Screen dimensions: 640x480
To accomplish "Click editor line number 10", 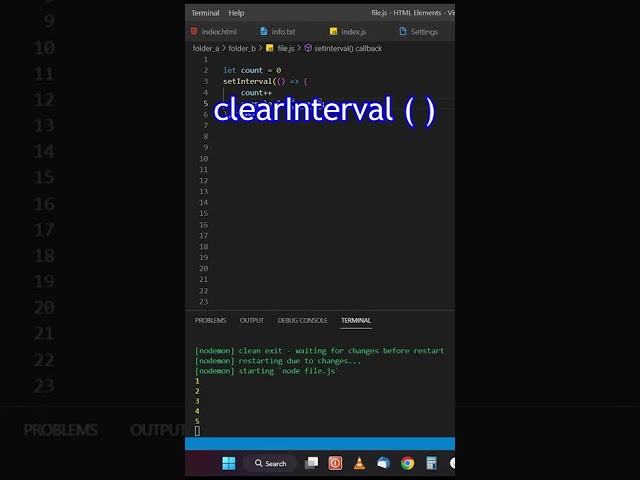I will point(204,158).
